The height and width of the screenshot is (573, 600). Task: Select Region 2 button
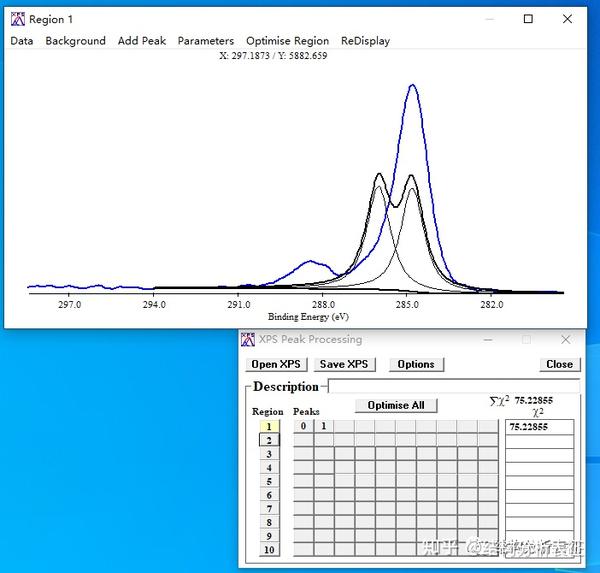(x=269, y=440)
